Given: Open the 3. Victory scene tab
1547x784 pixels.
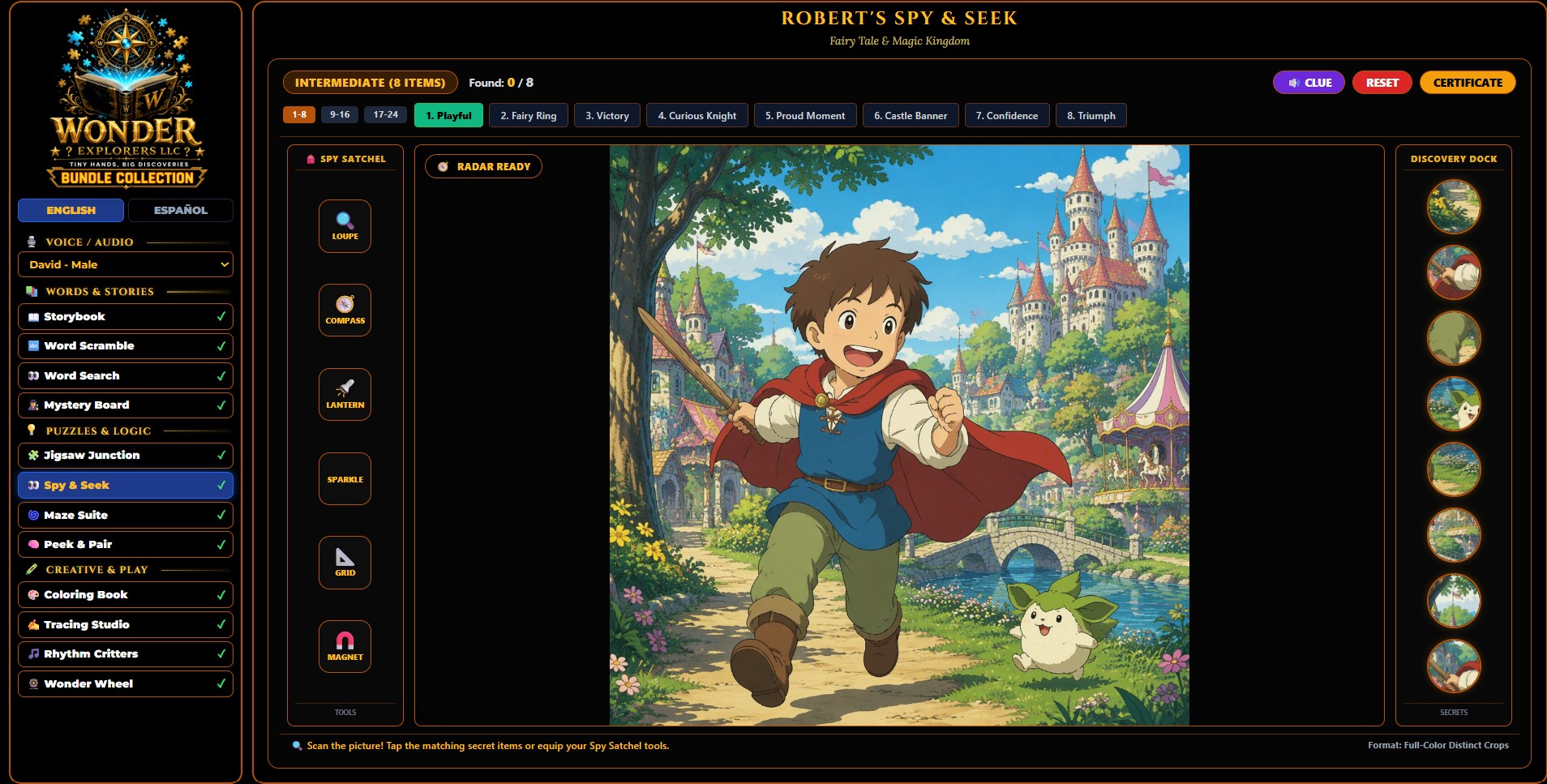Looking at the screenshot, I should pos(607,115).
